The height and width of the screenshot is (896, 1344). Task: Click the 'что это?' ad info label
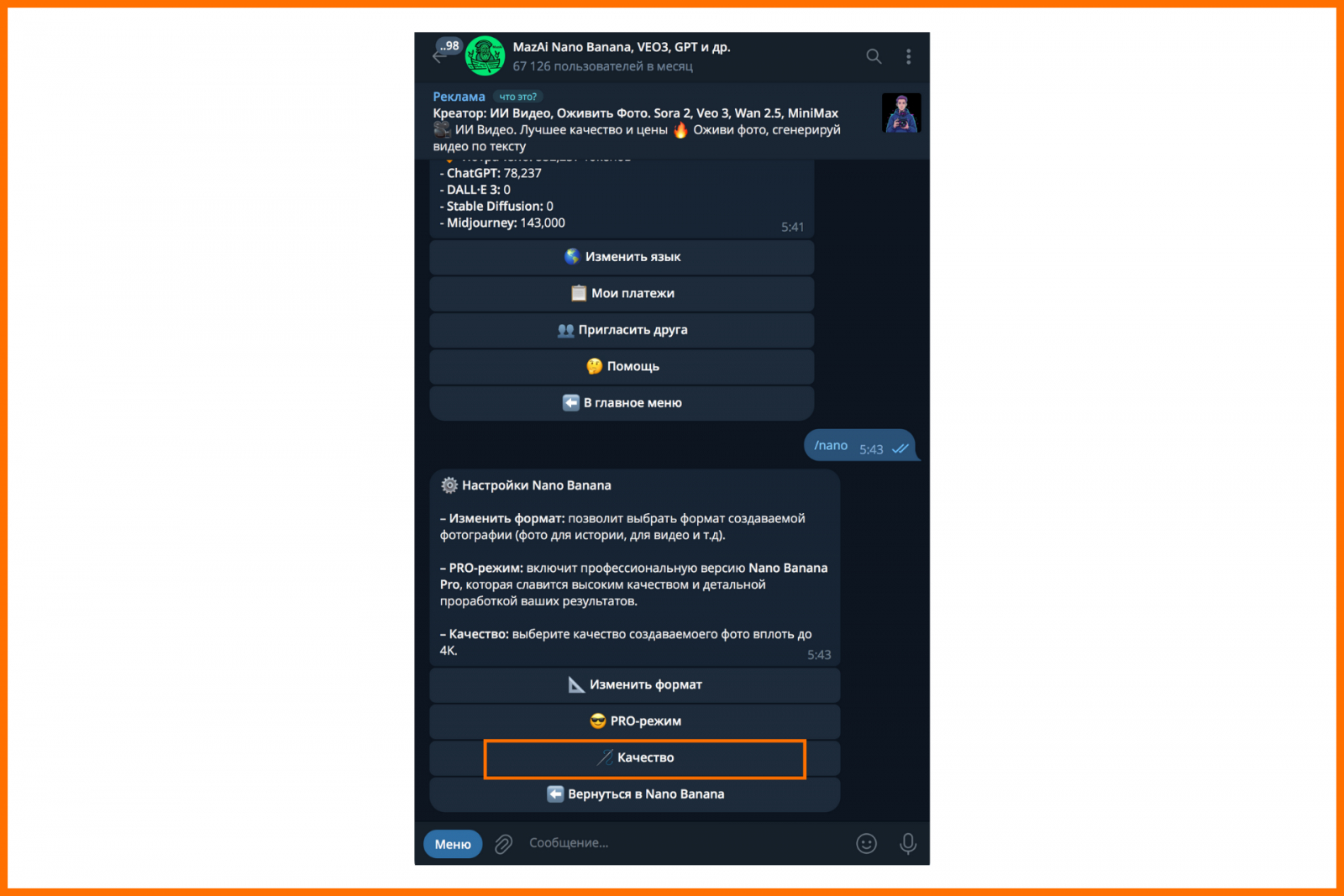tap(517, 97)
